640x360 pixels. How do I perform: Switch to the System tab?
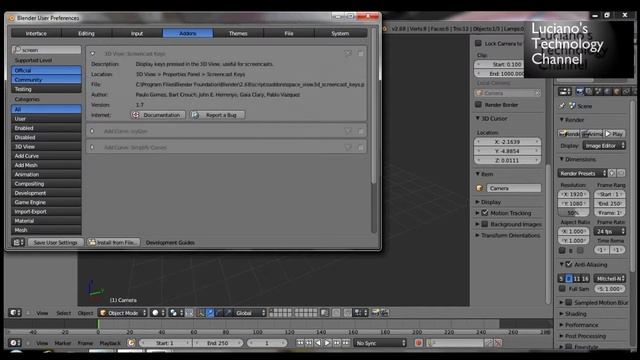pyautogui.click(x=340, y=33)
